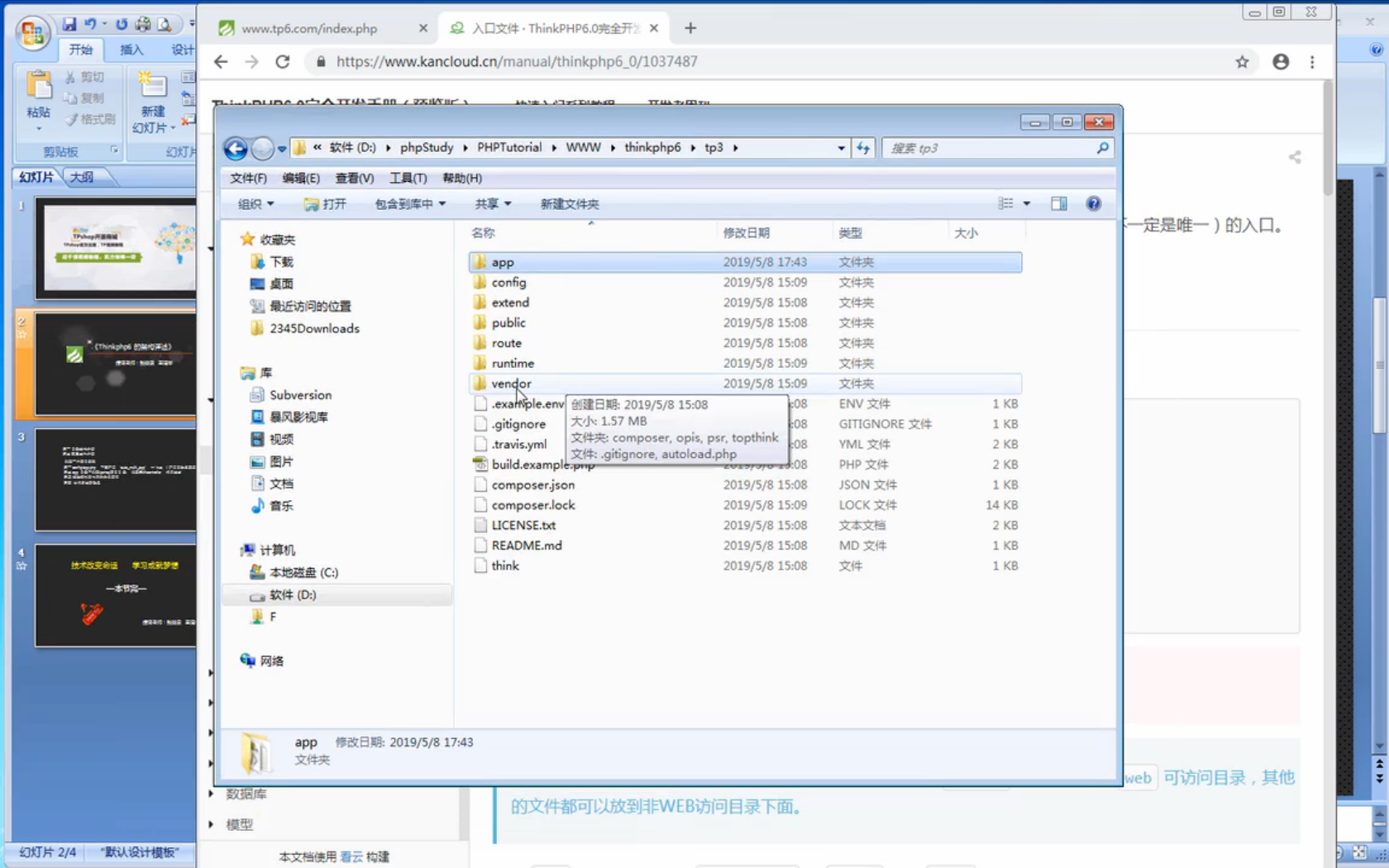Click the tp3 search input field
The image size is (1389, 868).
point(989,148)
